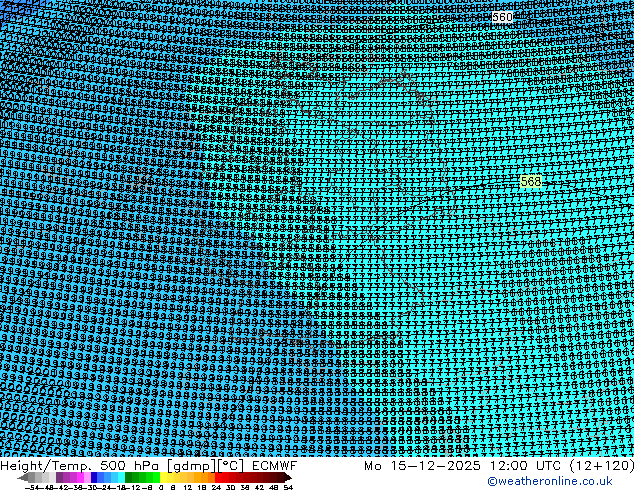Pick the bright yellow legend swatch at 0
634x490 pixels.
(x=163, y=477)
